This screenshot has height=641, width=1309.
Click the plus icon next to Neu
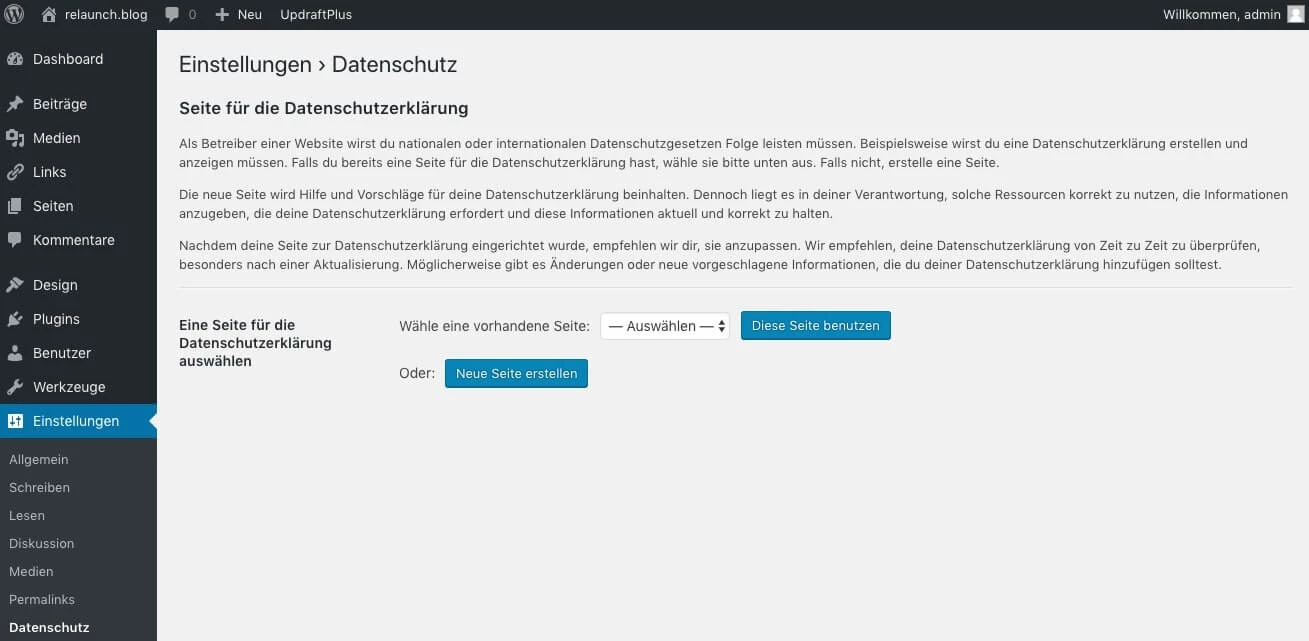pyautogui.click(x=222, y=15)
